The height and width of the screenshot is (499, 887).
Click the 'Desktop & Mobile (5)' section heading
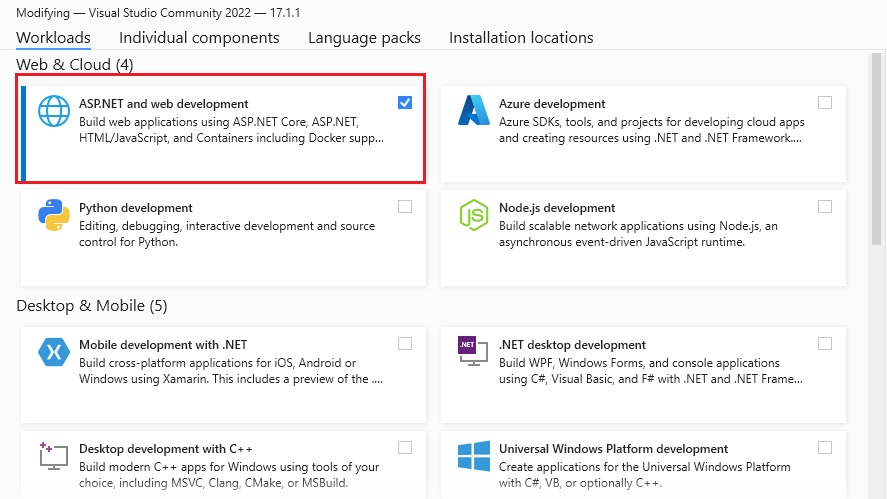click(92, 306)
